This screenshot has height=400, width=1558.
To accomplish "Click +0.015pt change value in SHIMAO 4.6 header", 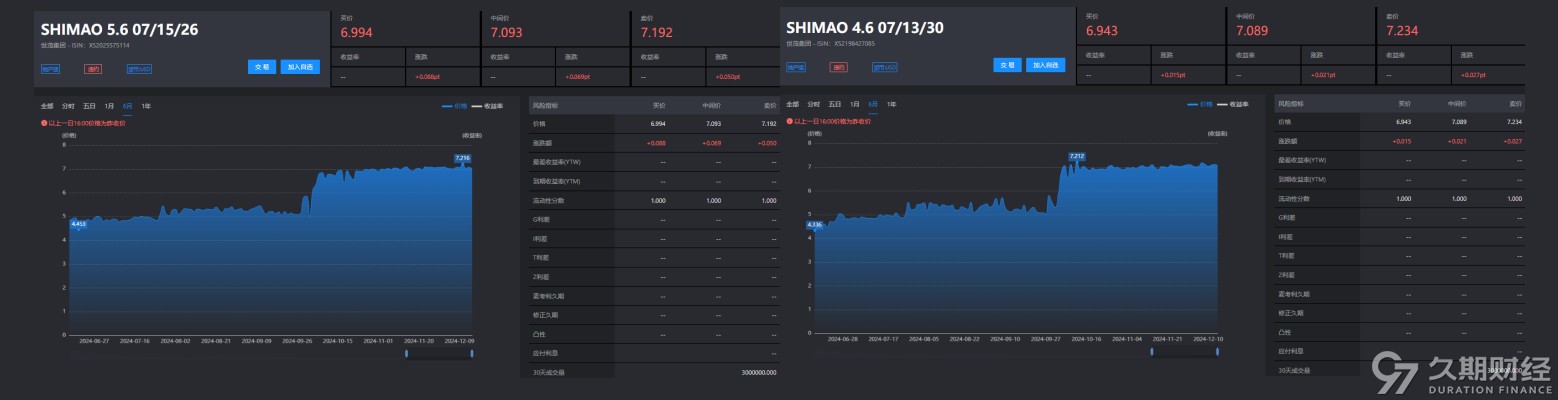I will click(x=1175, y=75).
